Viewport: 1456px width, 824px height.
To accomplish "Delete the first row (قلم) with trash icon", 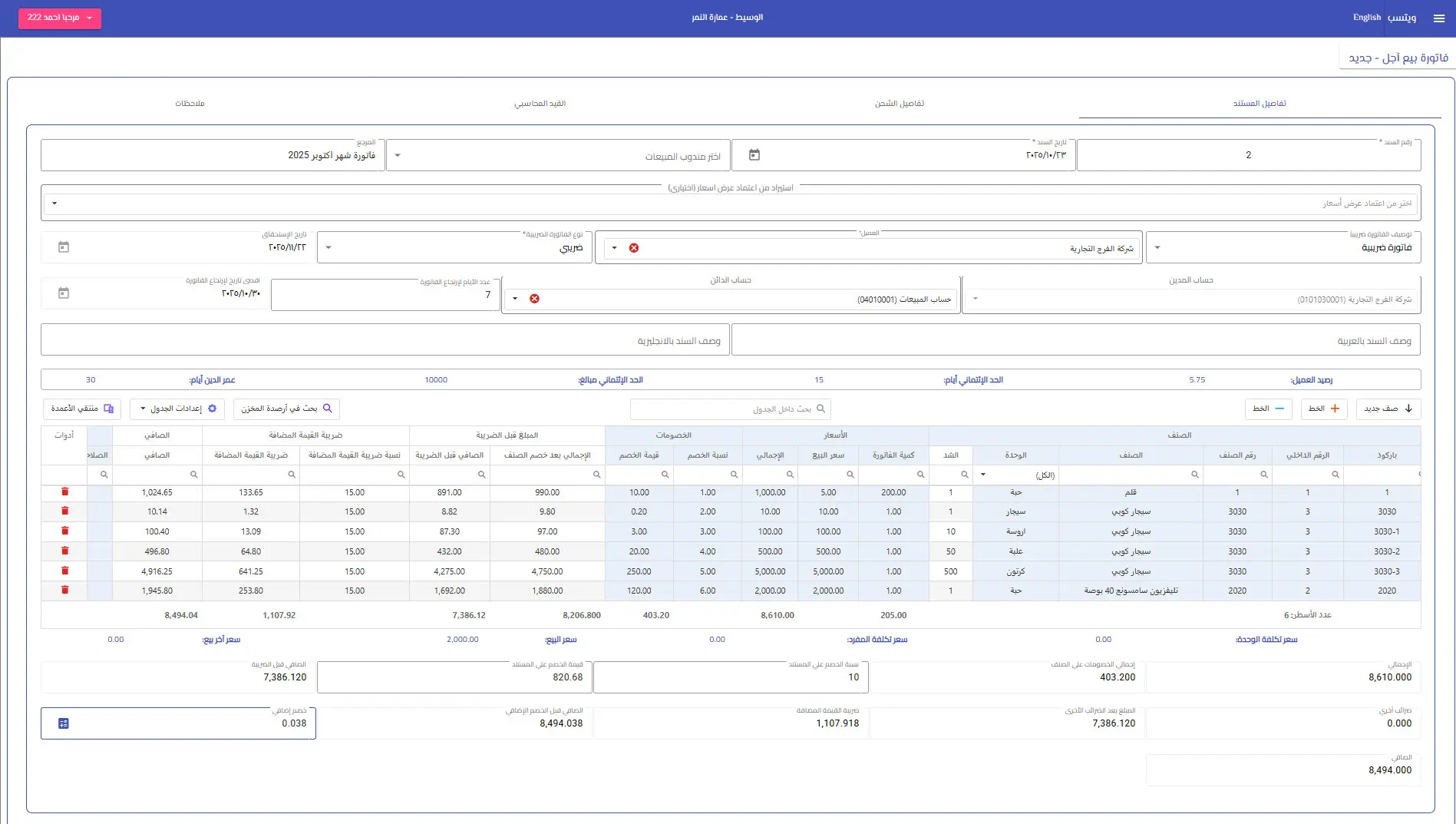I will [65, 492].
